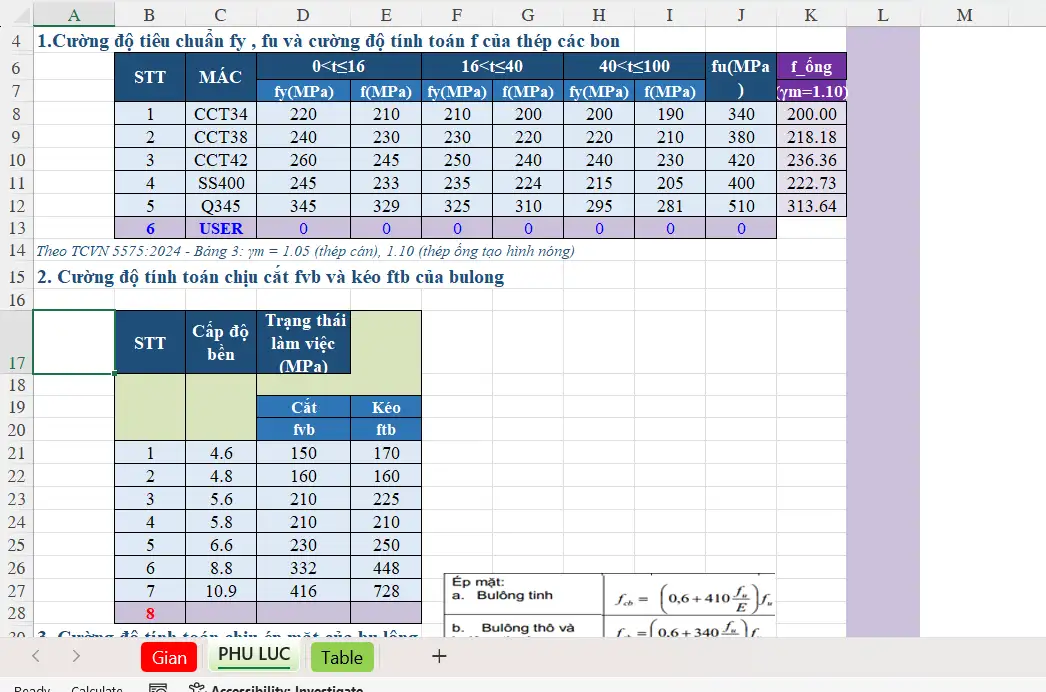Switch to the Table sheet tab
This screenshot has width=1046, height=692.
(x=342, y=657)
